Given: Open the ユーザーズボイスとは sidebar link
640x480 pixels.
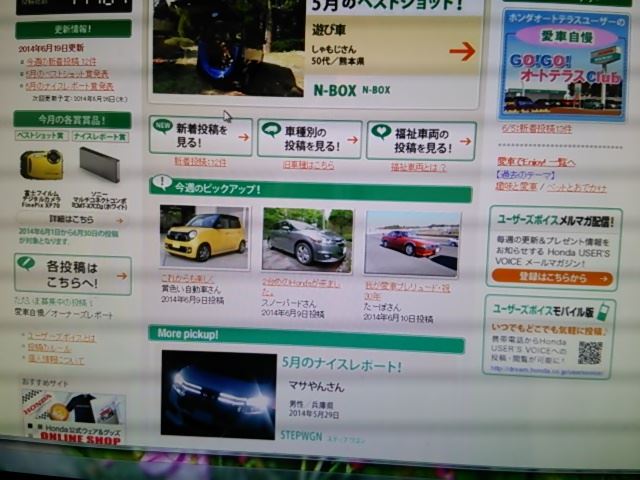Looking at the screenshot, I should coord(61,337).
